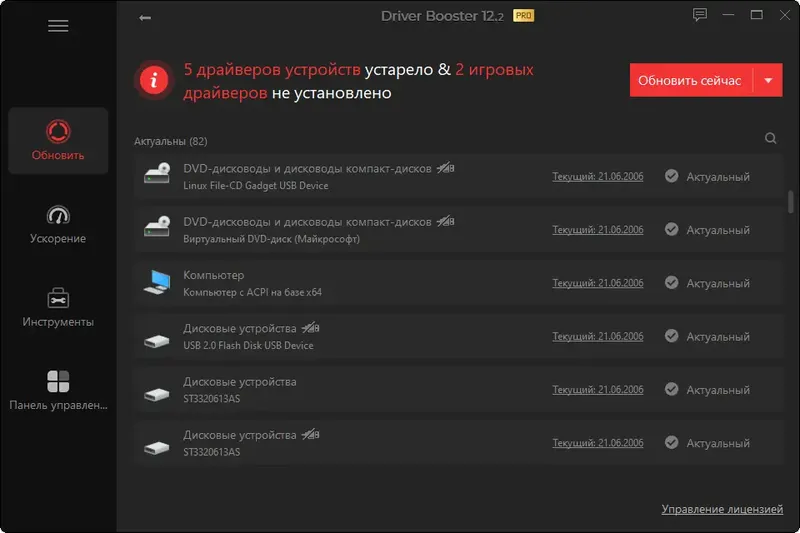800x533 pixels.
Task: Switch to the Ускорение section
Action: coord(58,224)
